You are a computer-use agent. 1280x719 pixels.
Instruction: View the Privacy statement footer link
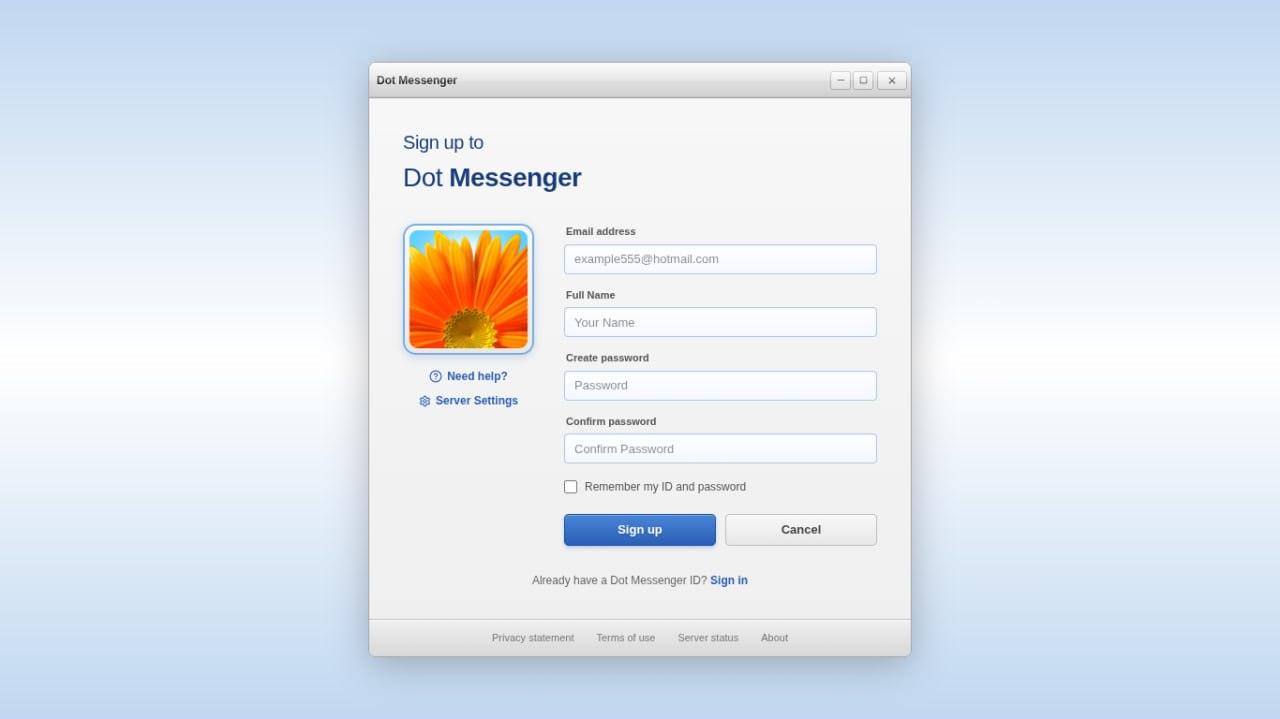[x=533, y=638]
